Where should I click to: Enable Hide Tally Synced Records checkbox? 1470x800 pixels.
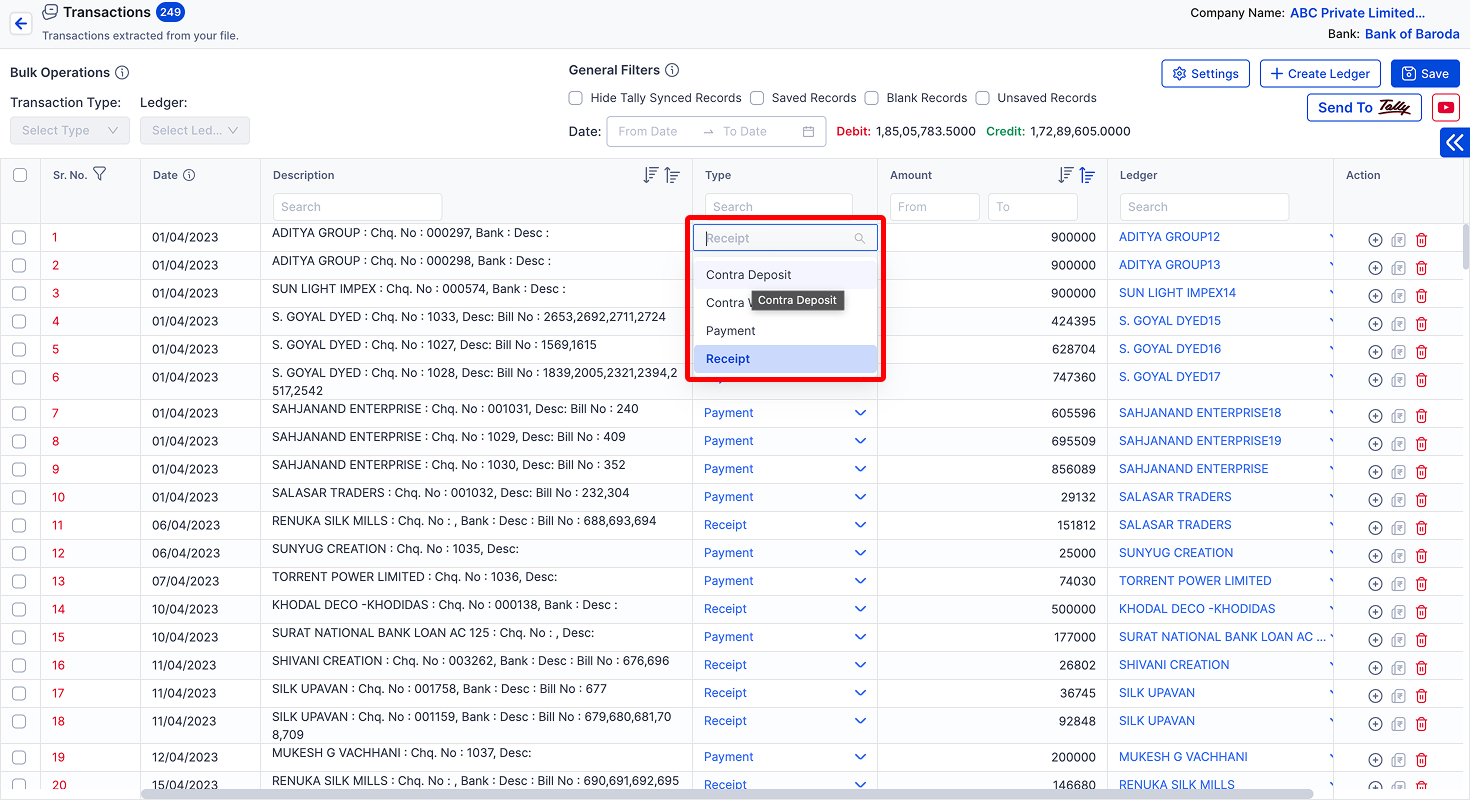(576, 98)
